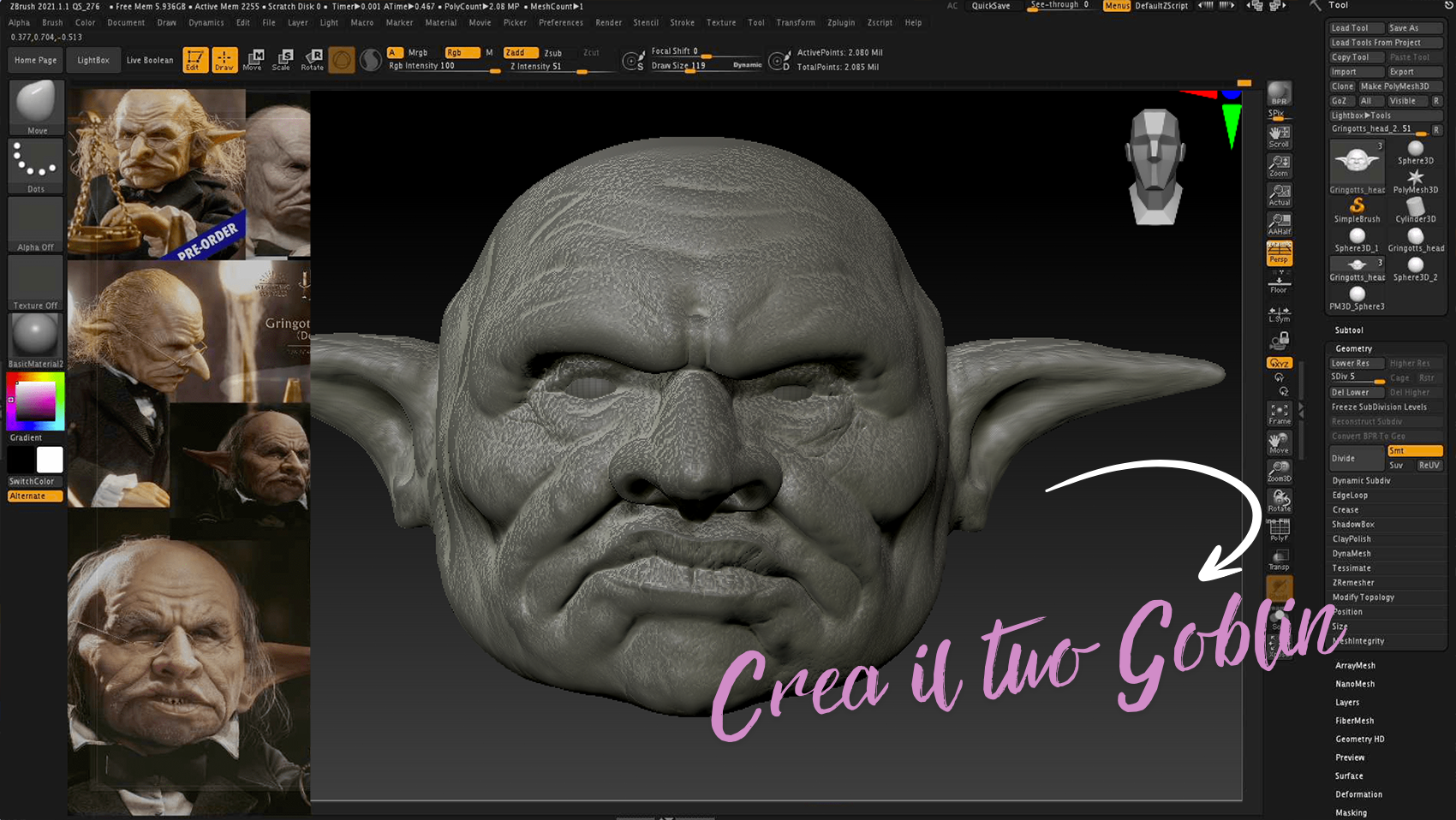This screenshot has height=820, width=1456.
Task: Expand the DynaMesh section
Action: click(1352, 554)
